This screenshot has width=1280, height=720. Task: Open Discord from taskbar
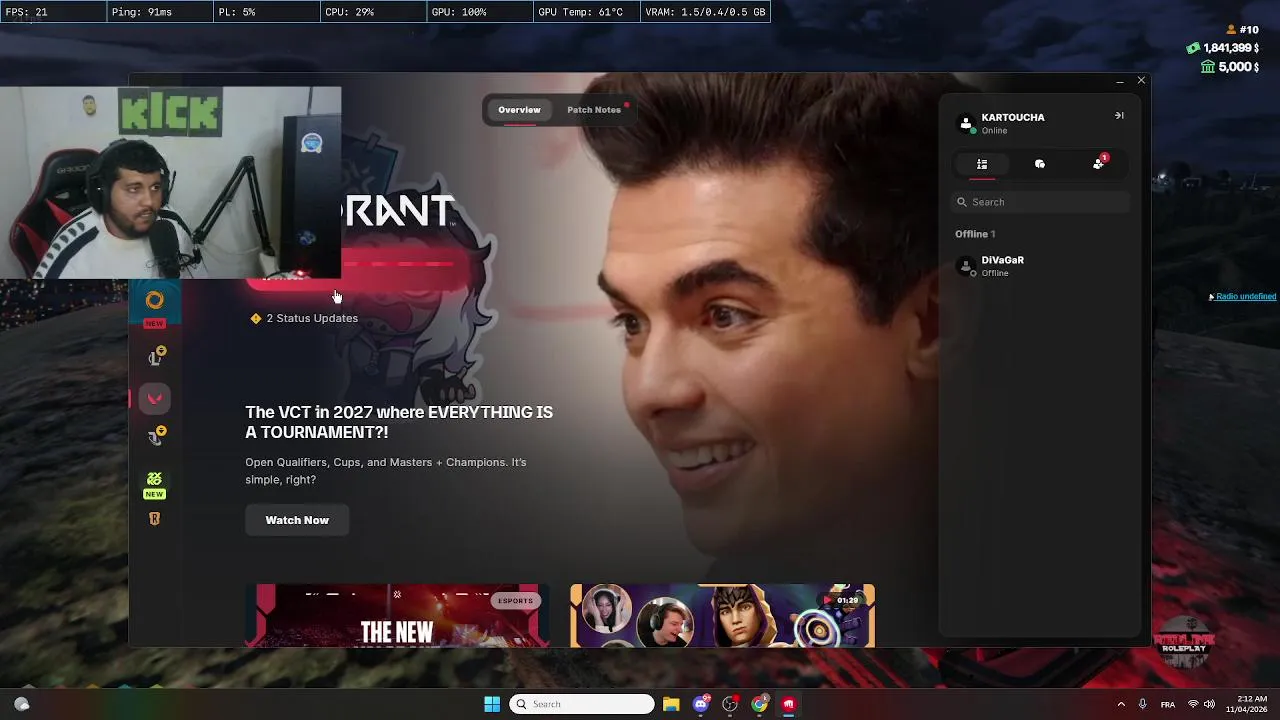[701, 704]
